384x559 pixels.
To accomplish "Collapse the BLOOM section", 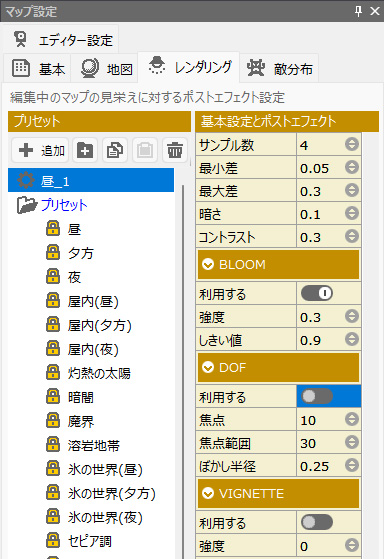I will [208, 265].
